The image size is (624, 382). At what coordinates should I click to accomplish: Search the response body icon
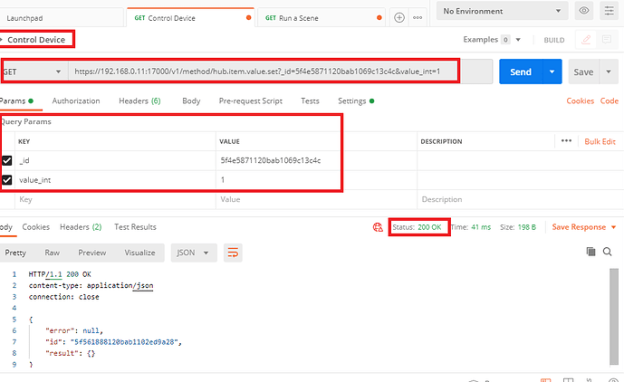[607, 251]
